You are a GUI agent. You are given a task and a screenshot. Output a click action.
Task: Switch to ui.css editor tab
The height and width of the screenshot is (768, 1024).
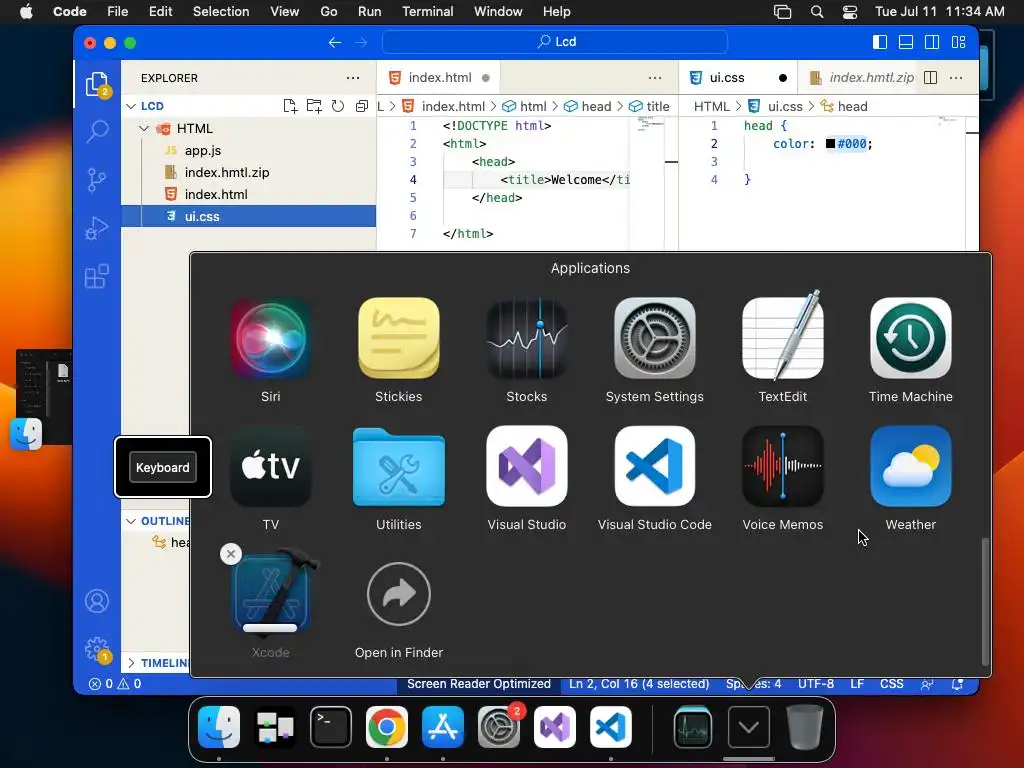(739, 78)
